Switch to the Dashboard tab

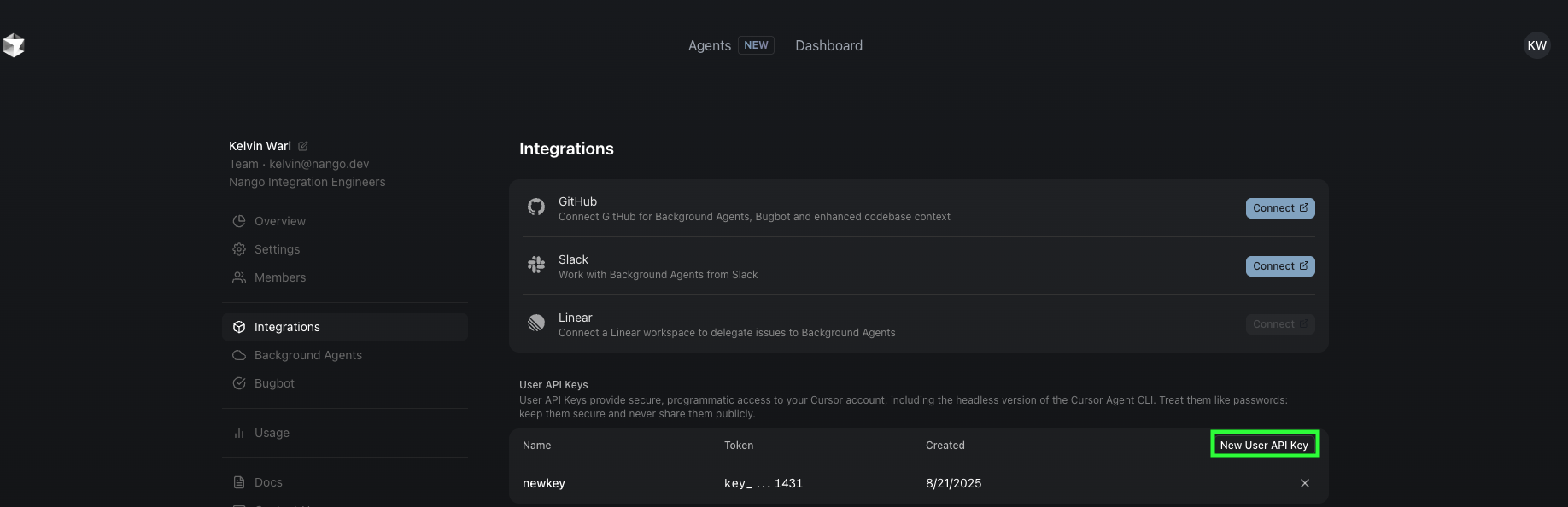(x=828, y=45)
